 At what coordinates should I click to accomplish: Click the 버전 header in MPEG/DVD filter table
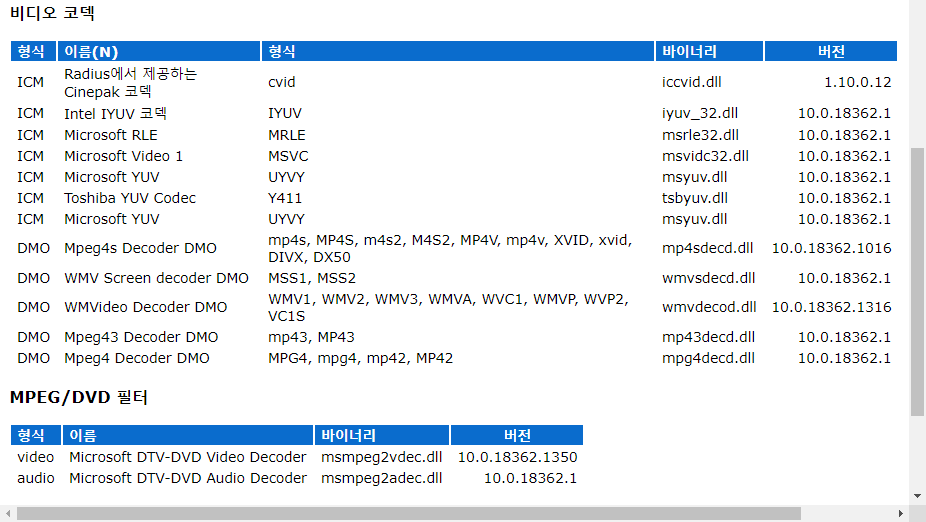[517, 435]
